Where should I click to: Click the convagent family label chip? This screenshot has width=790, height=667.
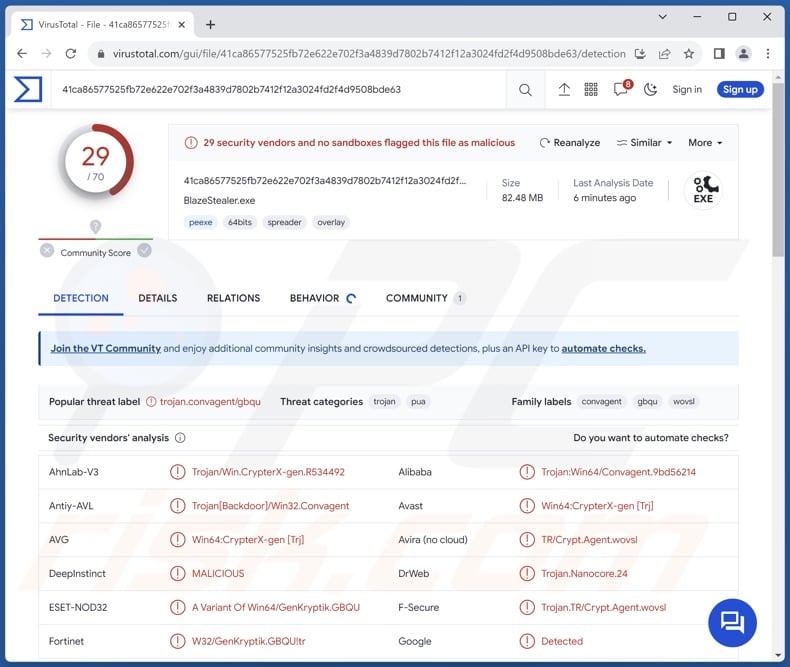[602, 402]
